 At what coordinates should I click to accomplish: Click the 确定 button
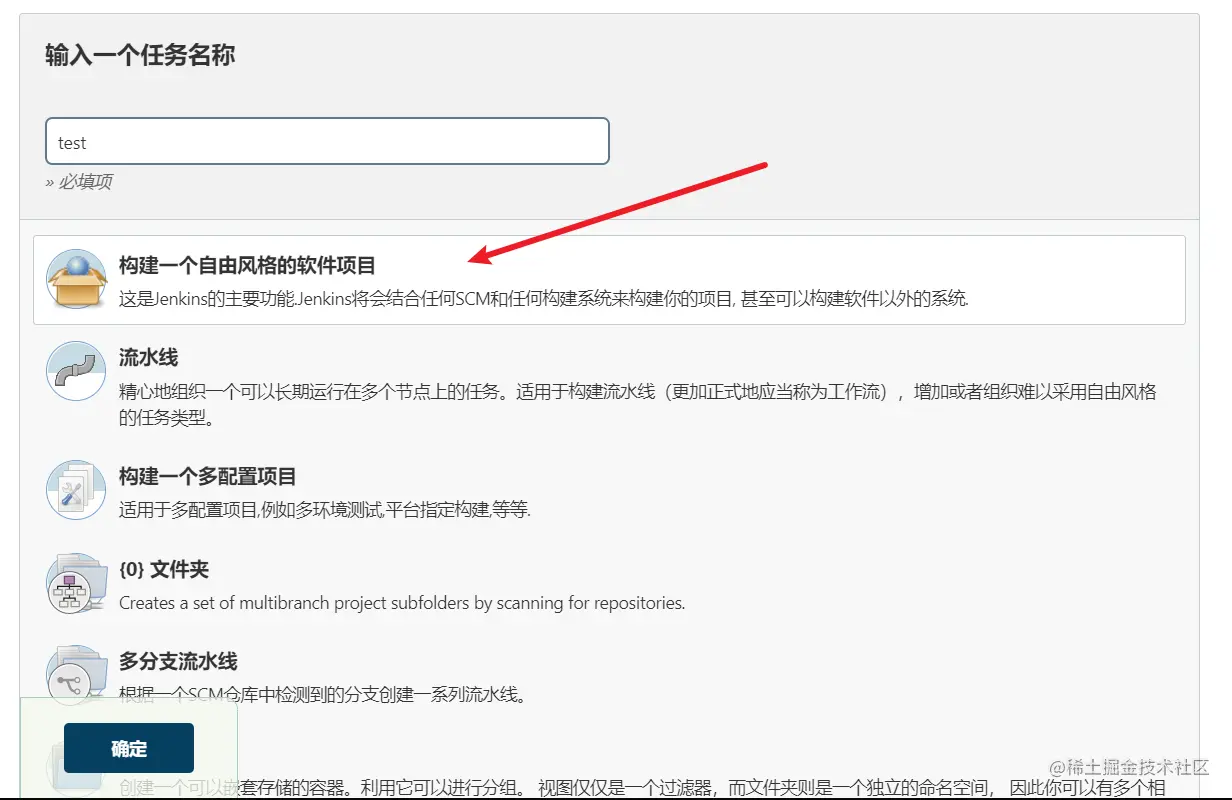[x=129, y=748]
